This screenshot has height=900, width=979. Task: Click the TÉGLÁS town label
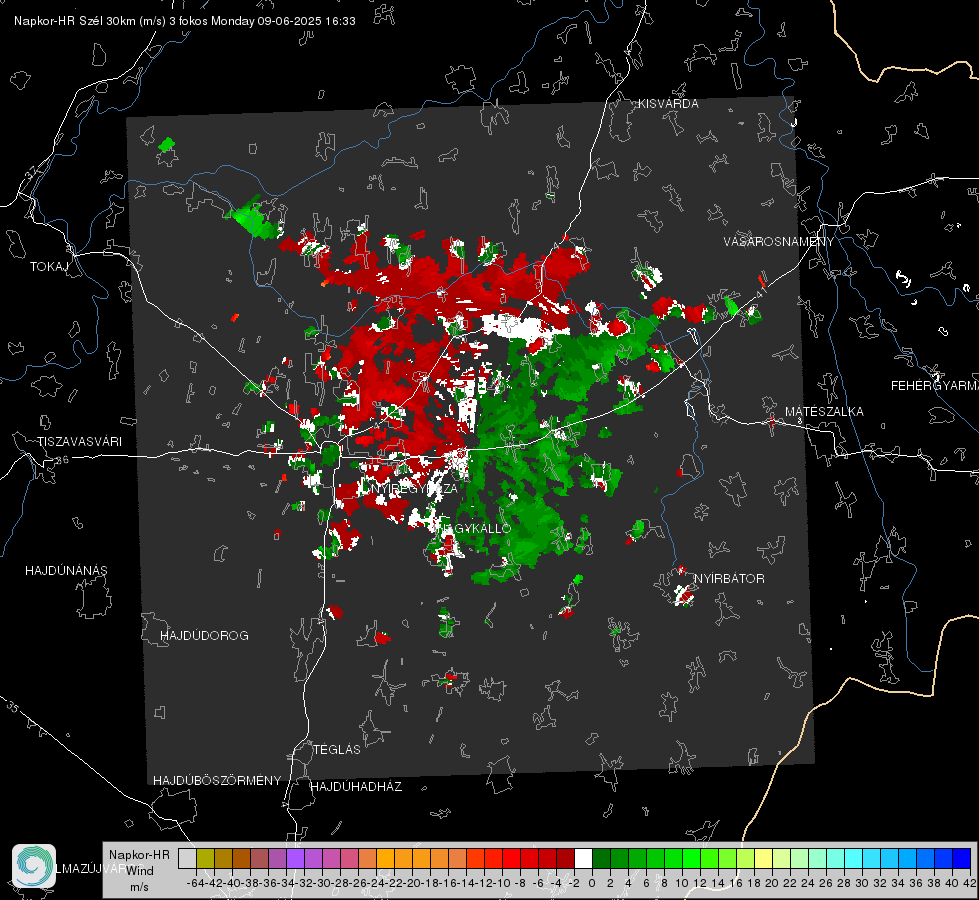[x=337, y=749]
